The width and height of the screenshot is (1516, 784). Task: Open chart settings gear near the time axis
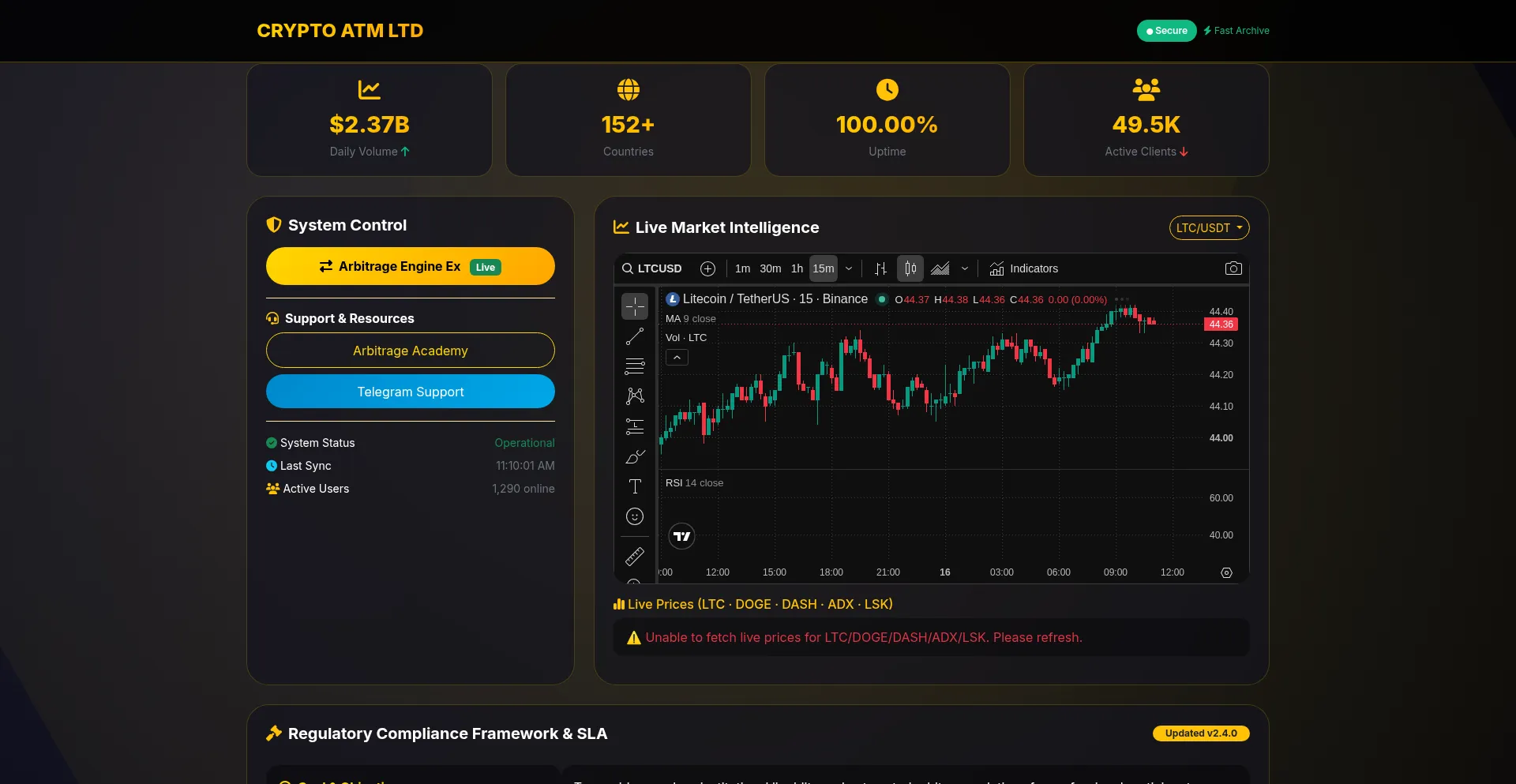coord(1226,572)
